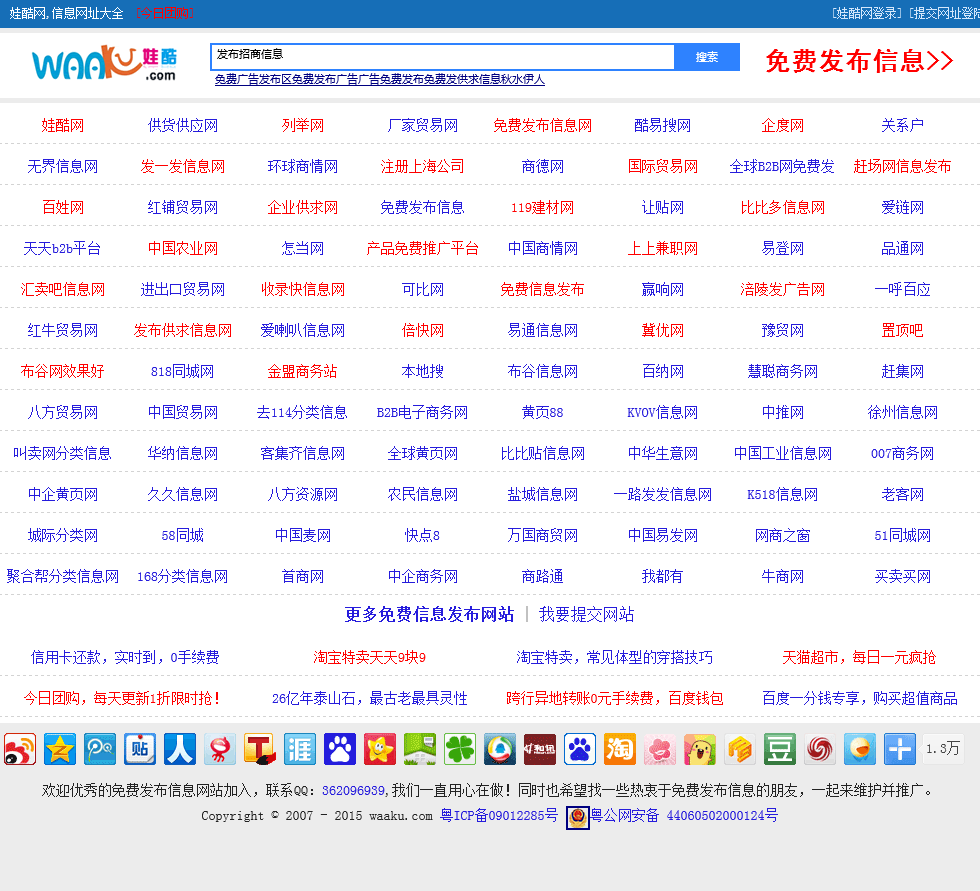Share to Taobao '淘' icon
Screen dimensions: 980x891
620,749
